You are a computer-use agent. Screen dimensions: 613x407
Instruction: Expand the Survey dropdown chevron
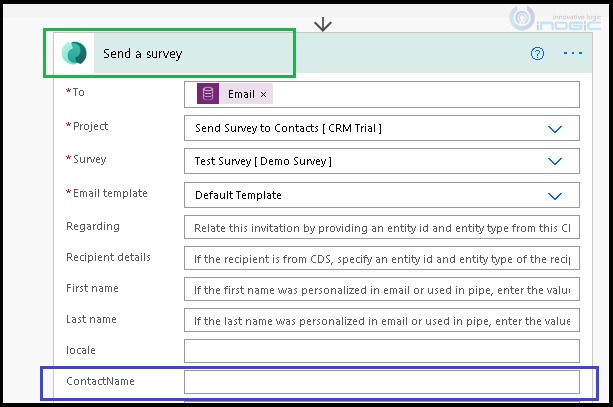click(556, 162)
